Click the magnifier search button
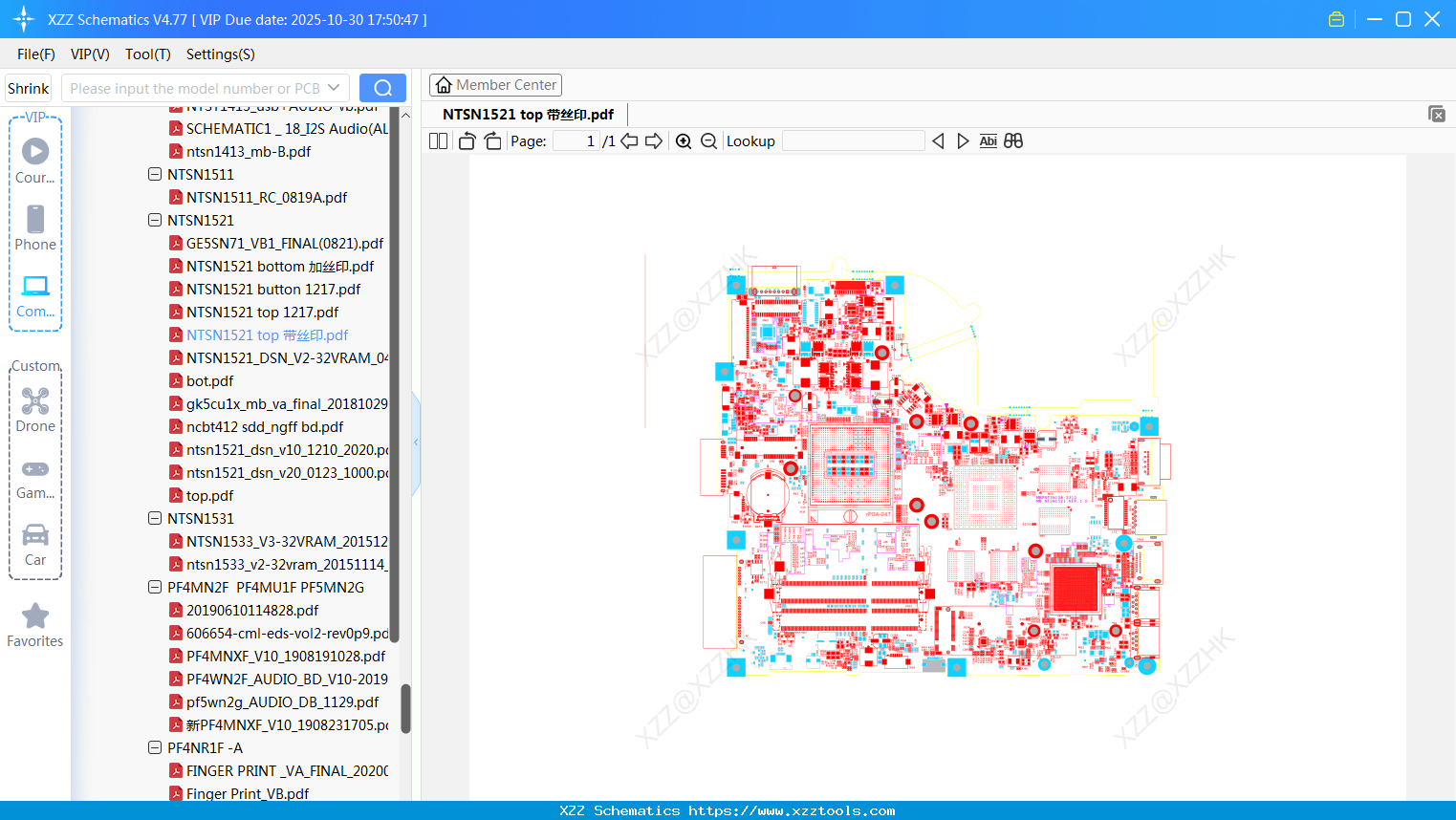The image size is (1456, 820). coord(382,88)
